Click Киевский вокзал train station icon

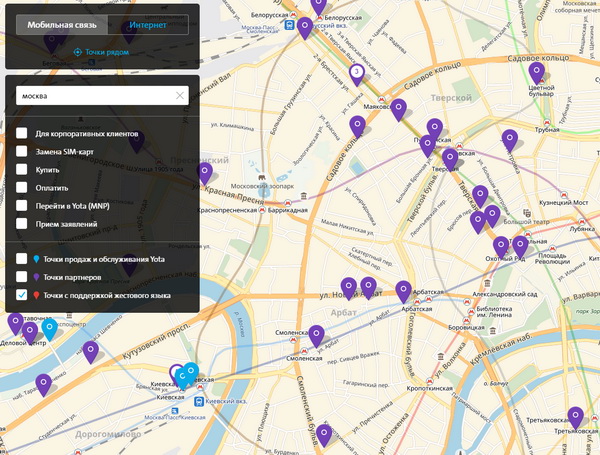[x=199, y=401]
